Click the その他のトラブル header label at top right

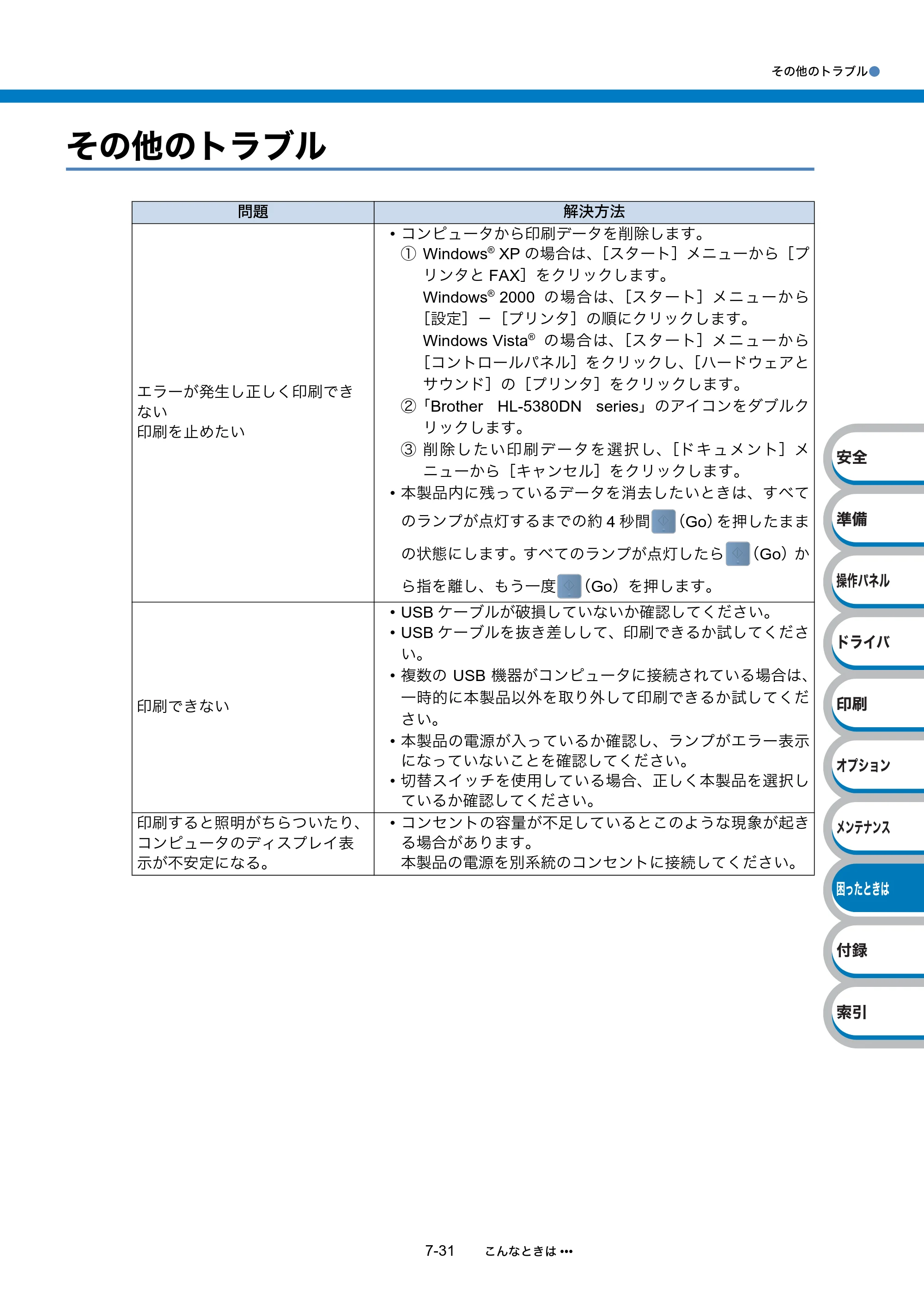click(x=819, y=71)
